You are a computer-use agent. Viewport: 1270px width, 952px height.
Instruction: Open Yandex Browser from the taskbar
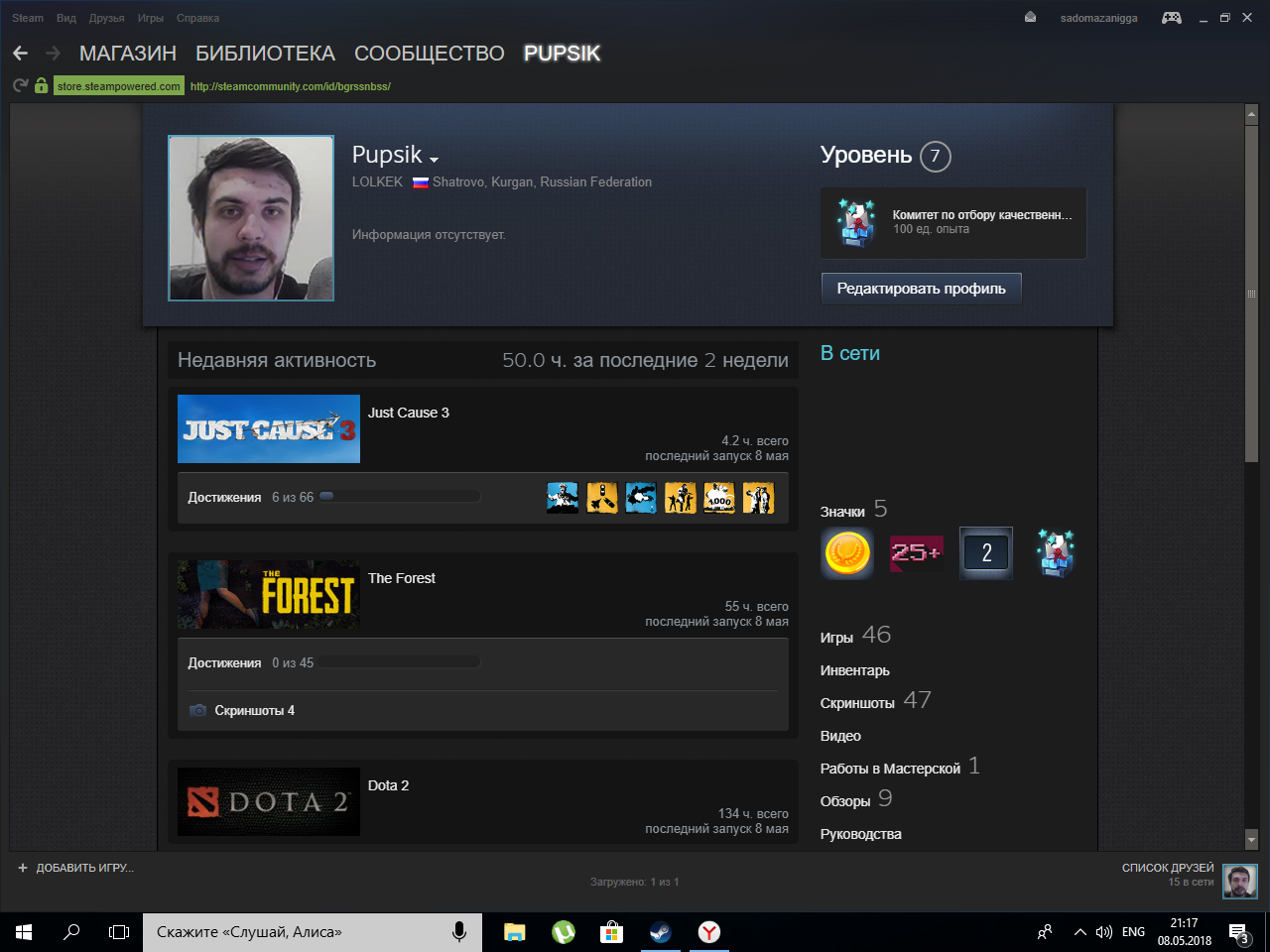(x=708, y=932)
